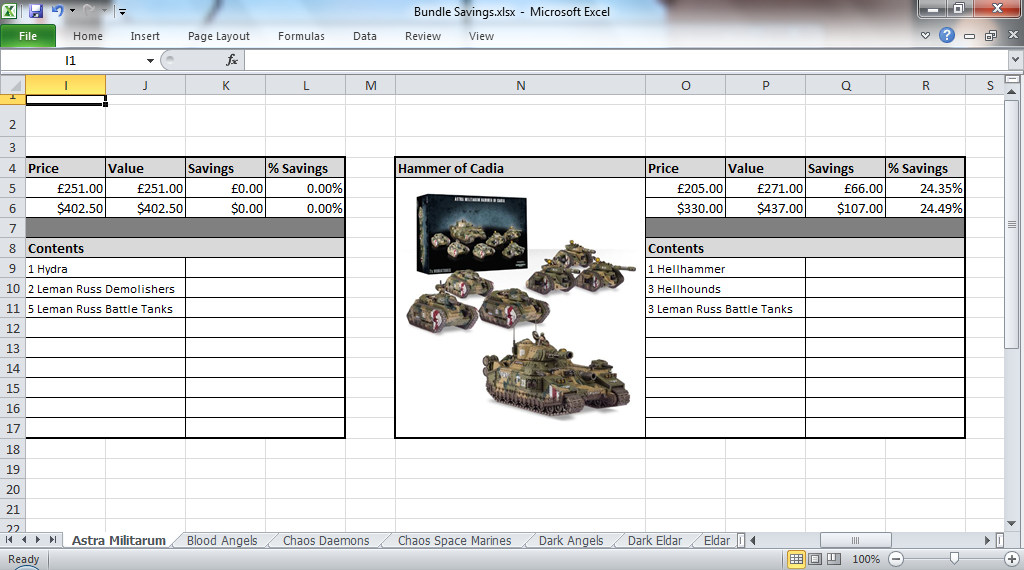This screenshot has height=570, width=1024.
Task: Click the £66.00 savings cell
Action: coord(845,188)
